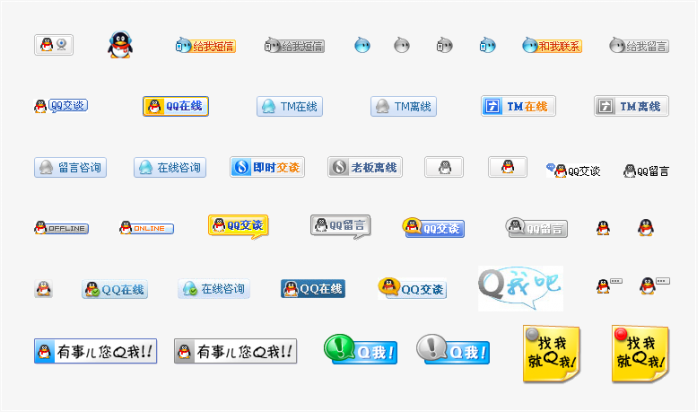Click the gray 有事儿您Q我!! banner

point(235,351)
